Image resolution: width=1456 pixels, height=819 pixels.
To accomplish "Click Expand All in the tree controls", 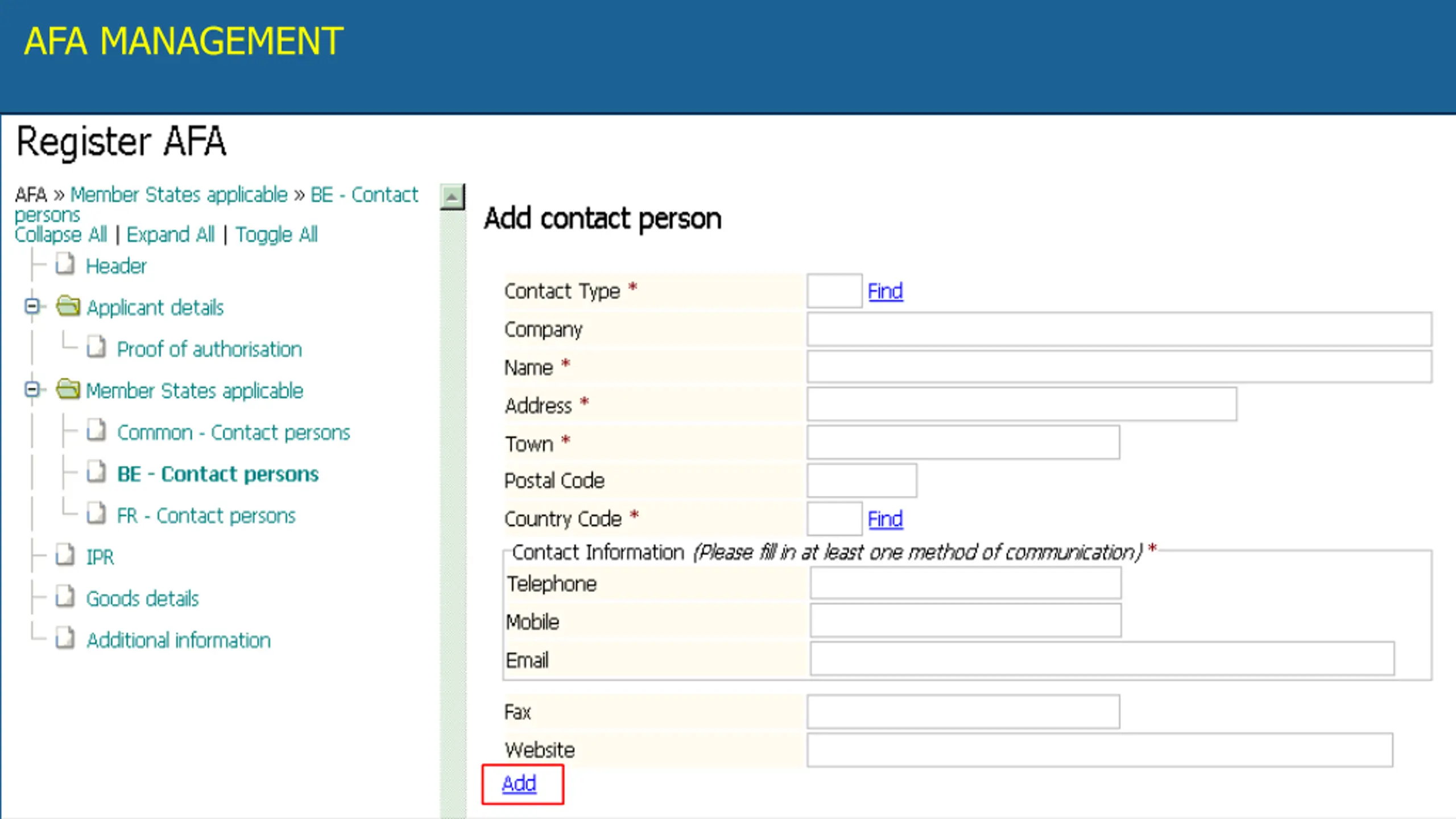I will [170, 234].
